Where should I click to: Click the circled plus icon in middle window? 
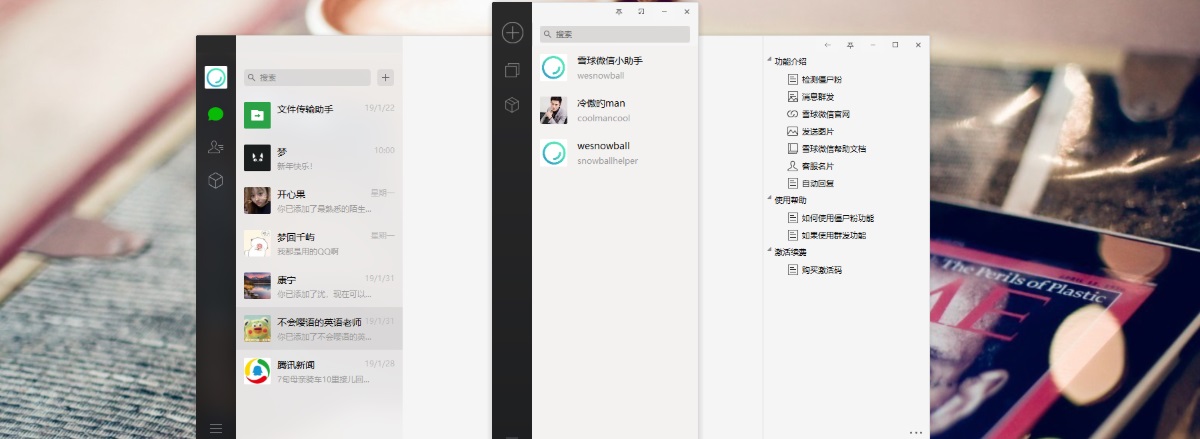pos(512,33)
